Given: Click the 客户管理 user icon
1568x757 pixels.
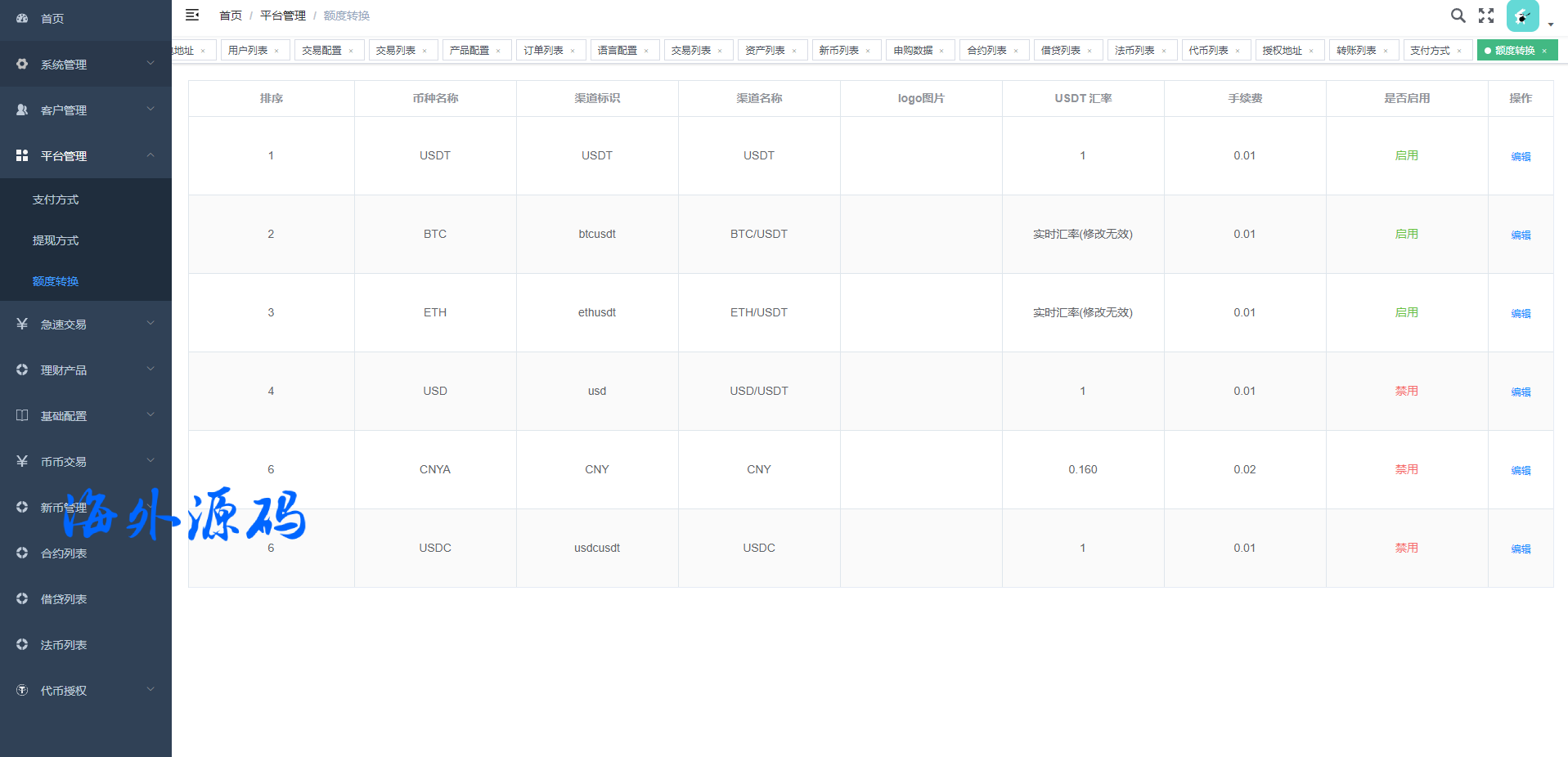Looking at the screenshot, I should (x=22, y=110).
